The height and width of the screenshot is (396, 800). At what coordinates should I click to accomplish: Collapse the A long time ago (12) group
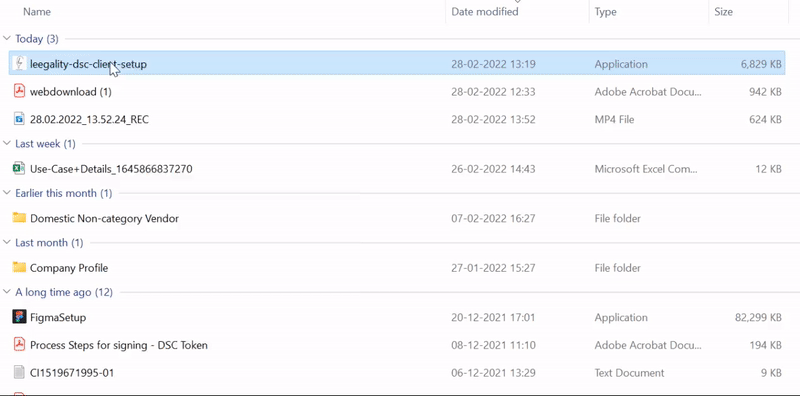point(7,292)
